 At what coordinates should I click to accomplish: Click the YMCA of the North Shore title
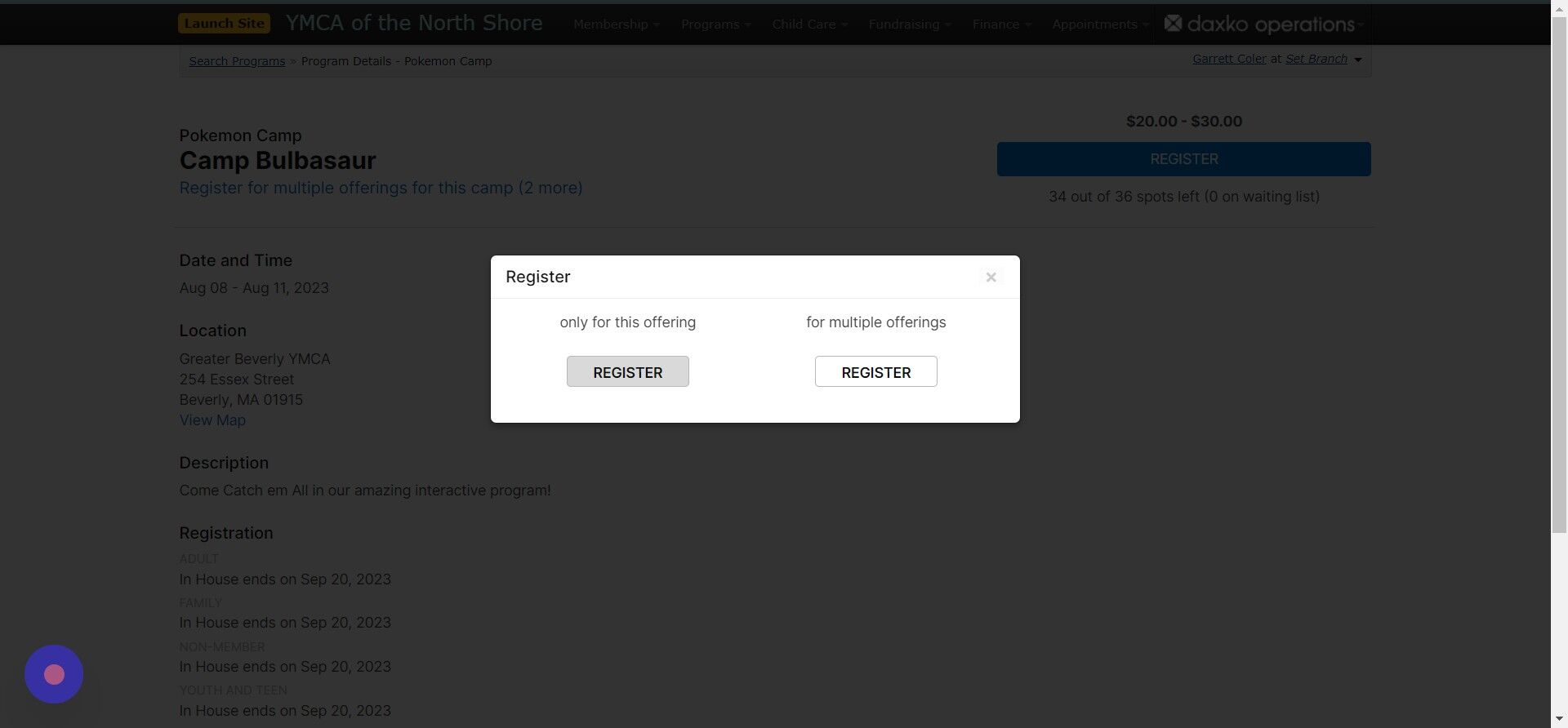point(414,23)
